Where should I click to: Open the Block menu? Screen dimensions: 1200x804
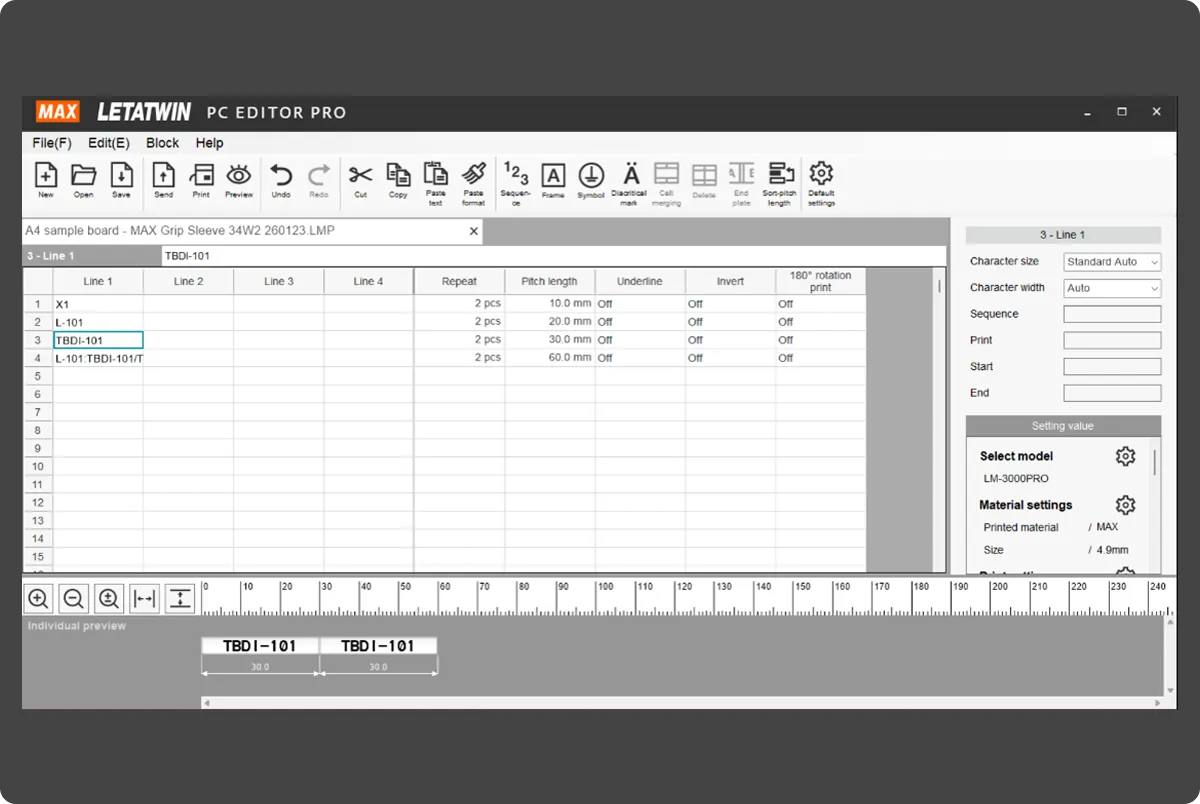click(x=163, y=143)
